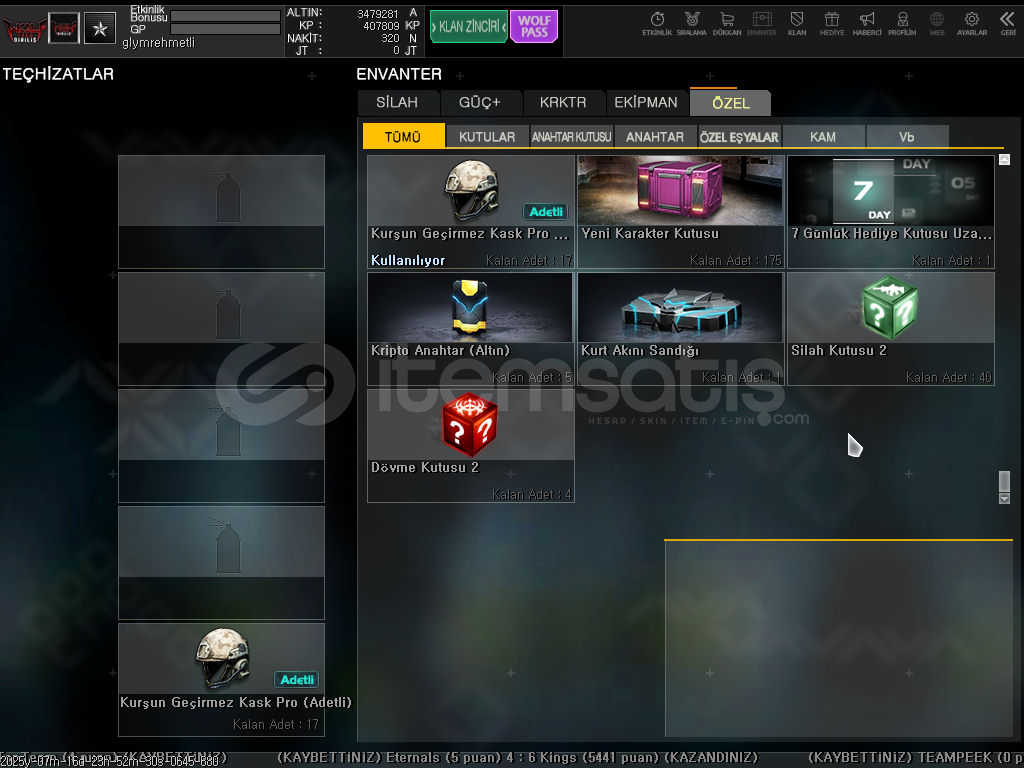Click inventory scrollbar down arrow
Viewport: 1024px width, 768px height.
coord(1004,498)
